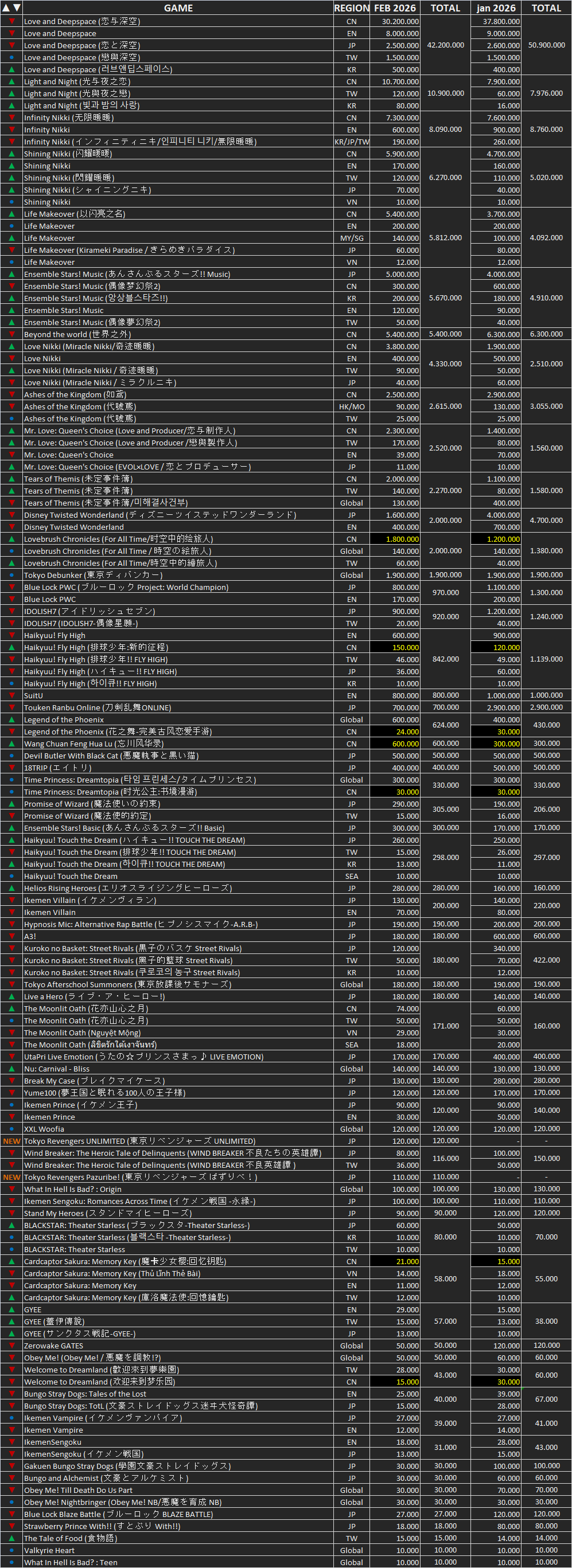Click red down arrow beside A3!
Image resolution: width=572 pixels, height=1568 pixels.
(x=11, y=937)
